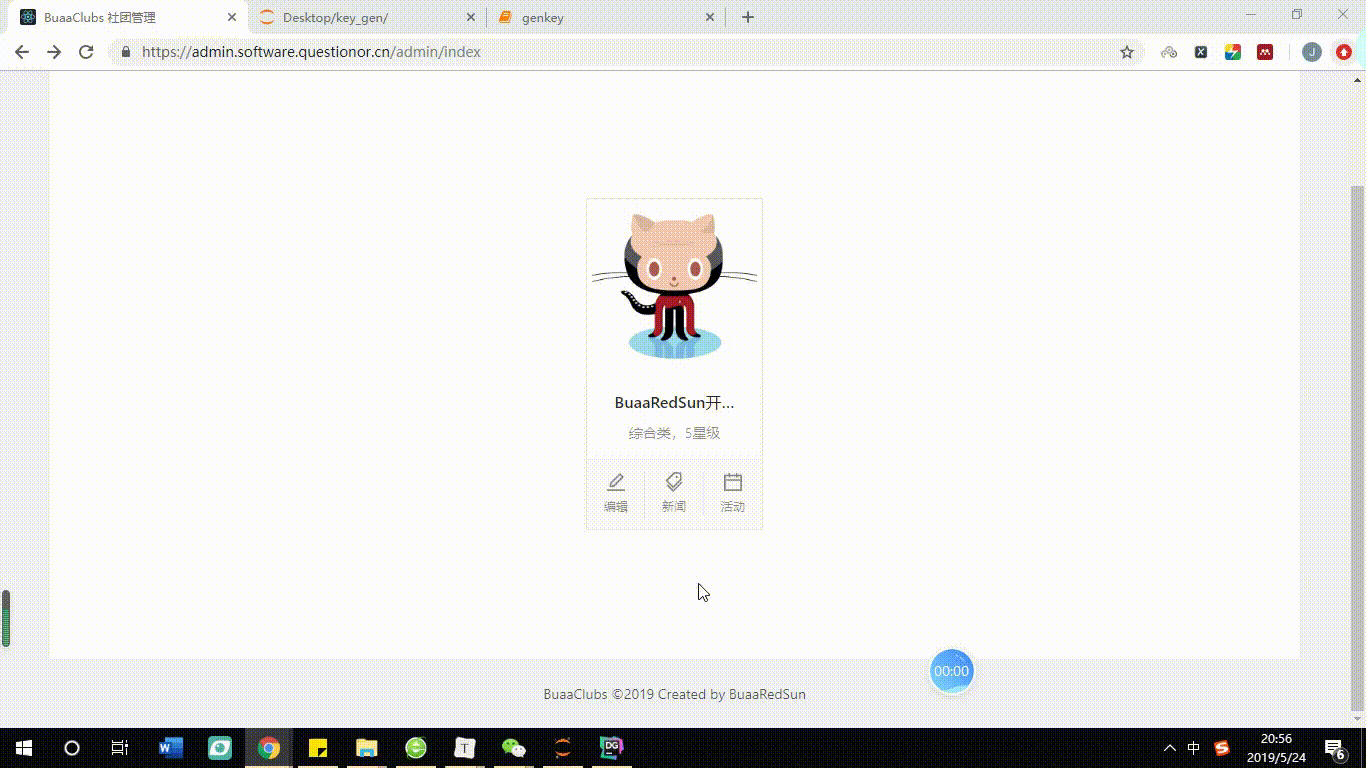Click the Octocat club cover image
Screen dimensions: 1366x768
(674, 286)
